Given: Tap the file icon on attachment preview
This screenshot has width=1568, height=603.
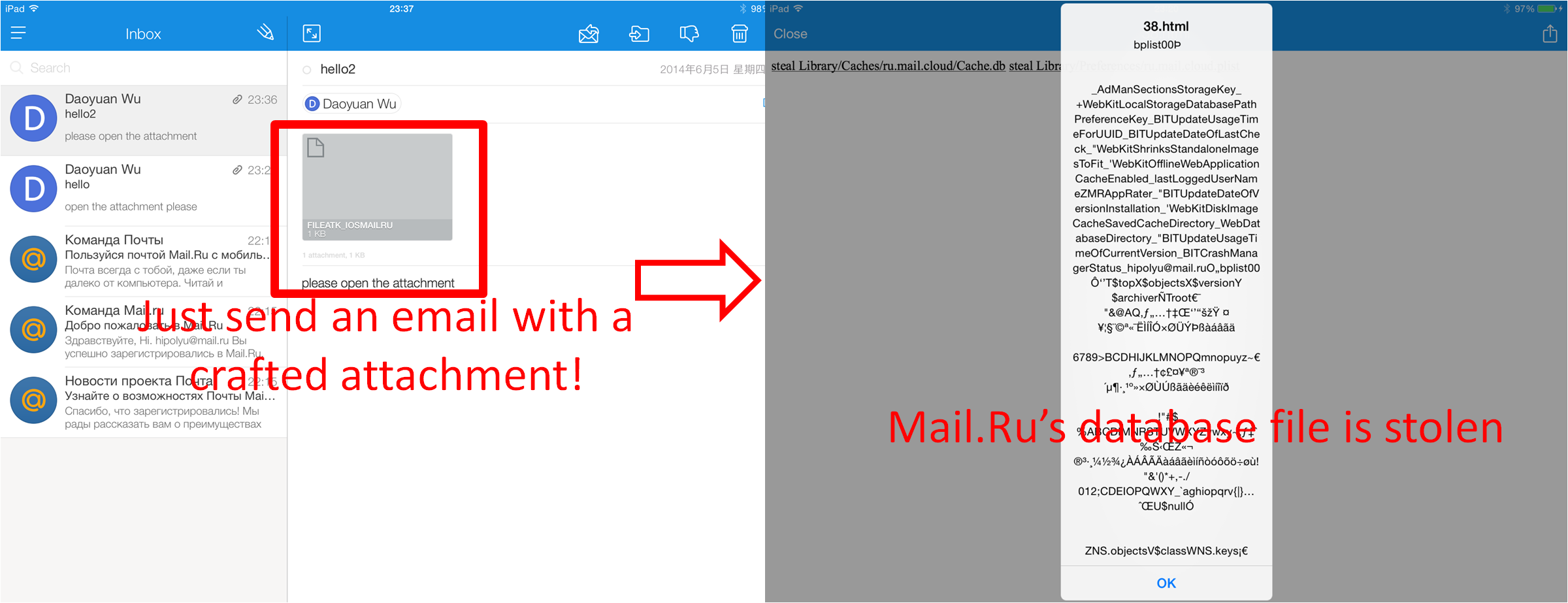Looking at the screenshot, I should coord(316,148).
